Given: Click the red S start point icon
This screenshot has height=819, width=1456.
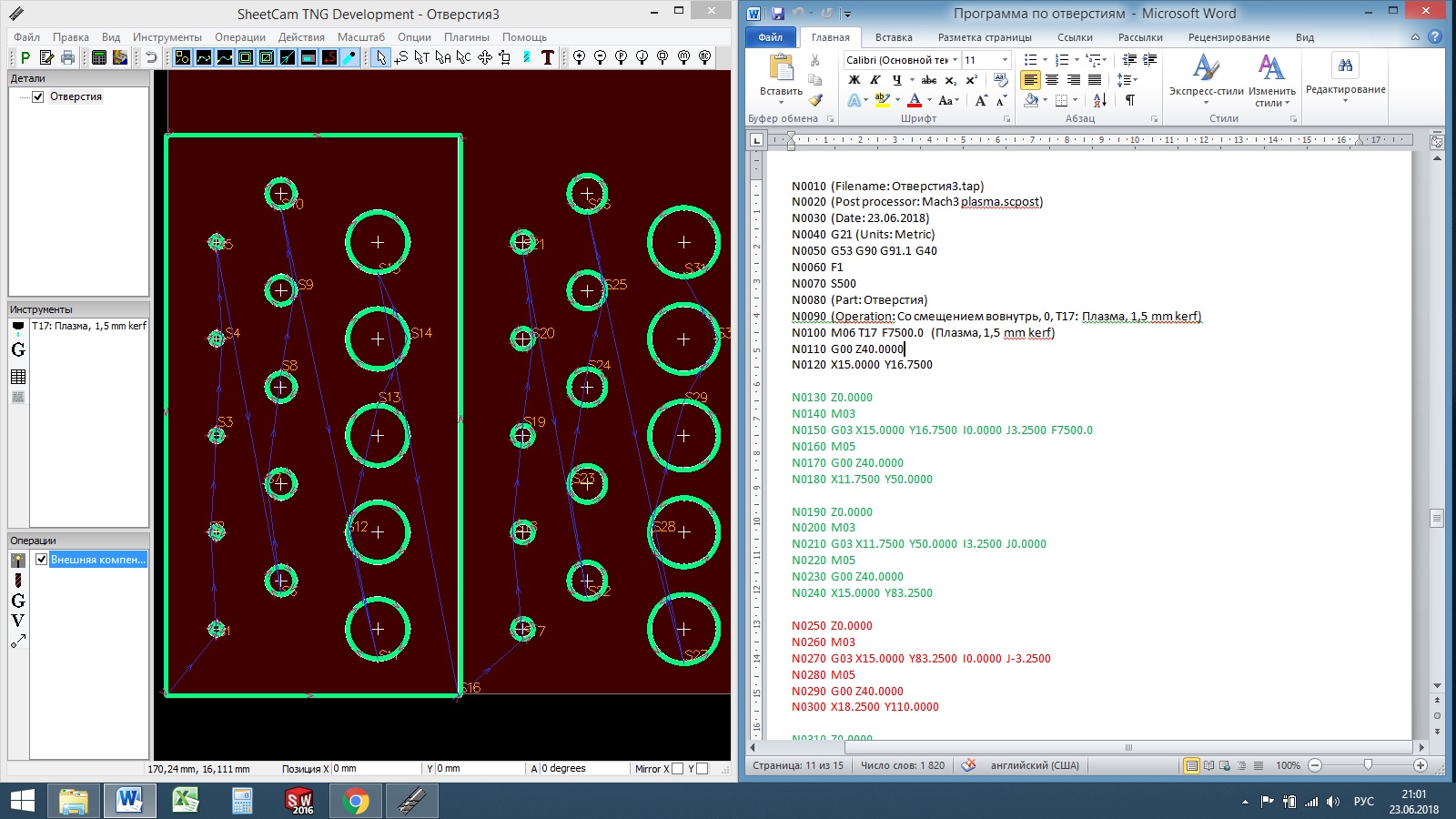Looking at the screenshot, I should 329,57.
